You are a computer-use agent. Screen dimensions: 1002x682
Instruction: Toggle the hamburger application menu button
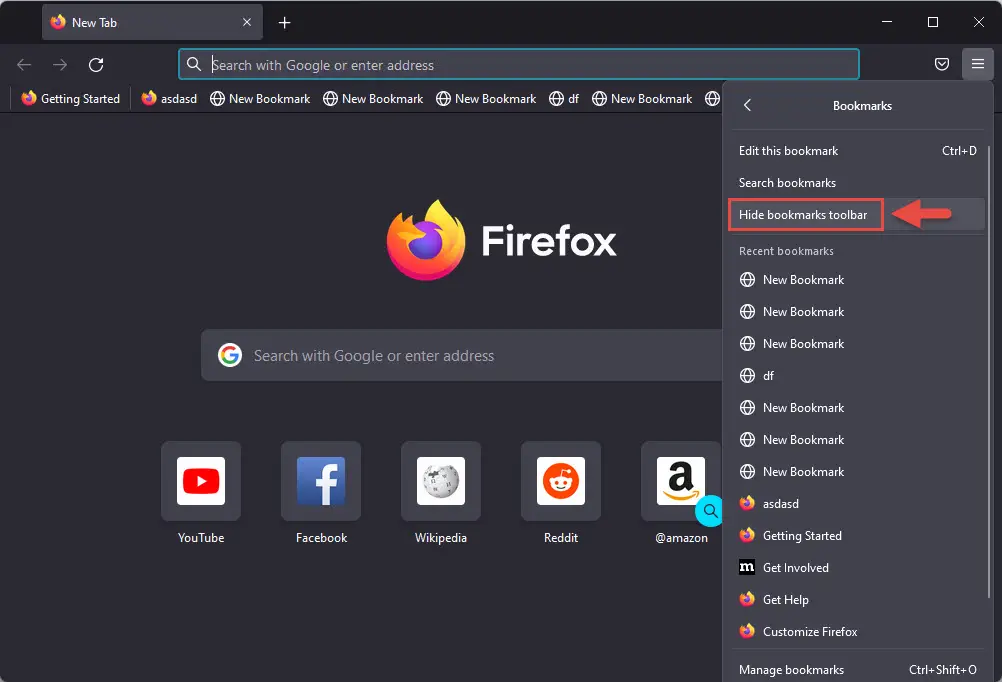(977, 64)
